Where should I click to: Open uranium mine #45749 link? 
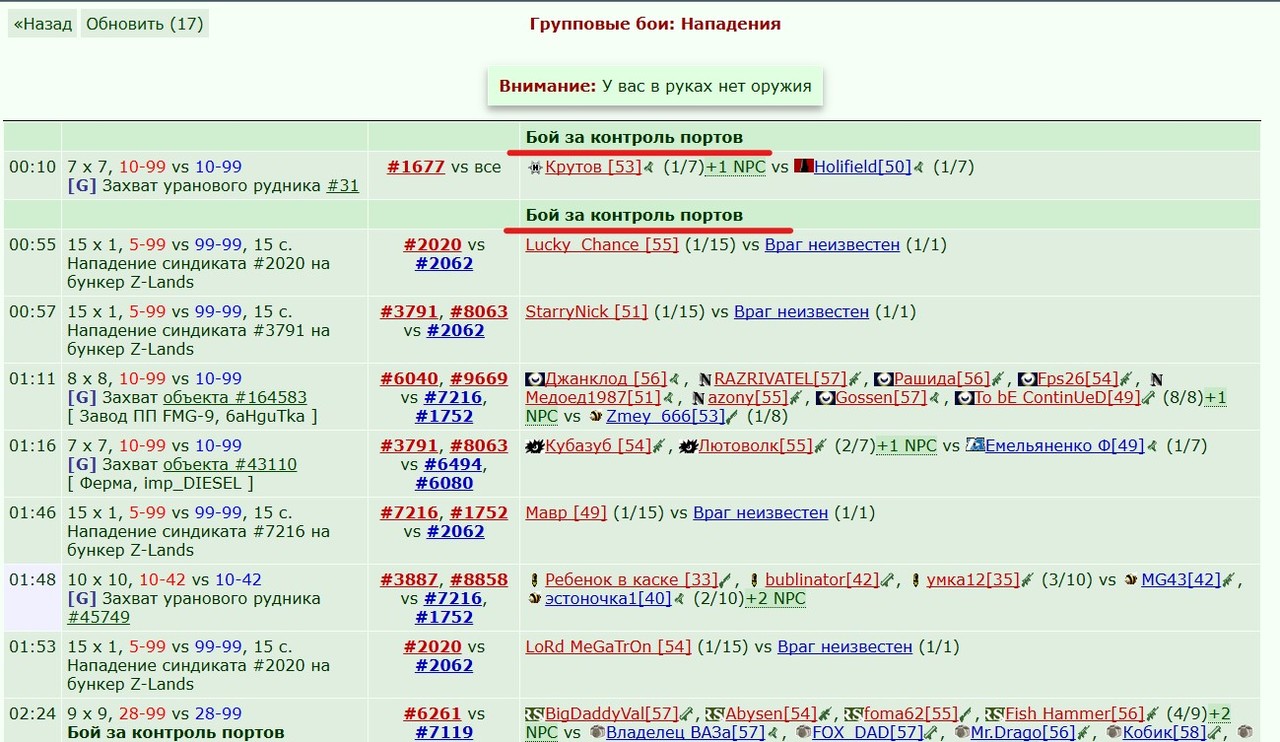(x=100, y=618)
